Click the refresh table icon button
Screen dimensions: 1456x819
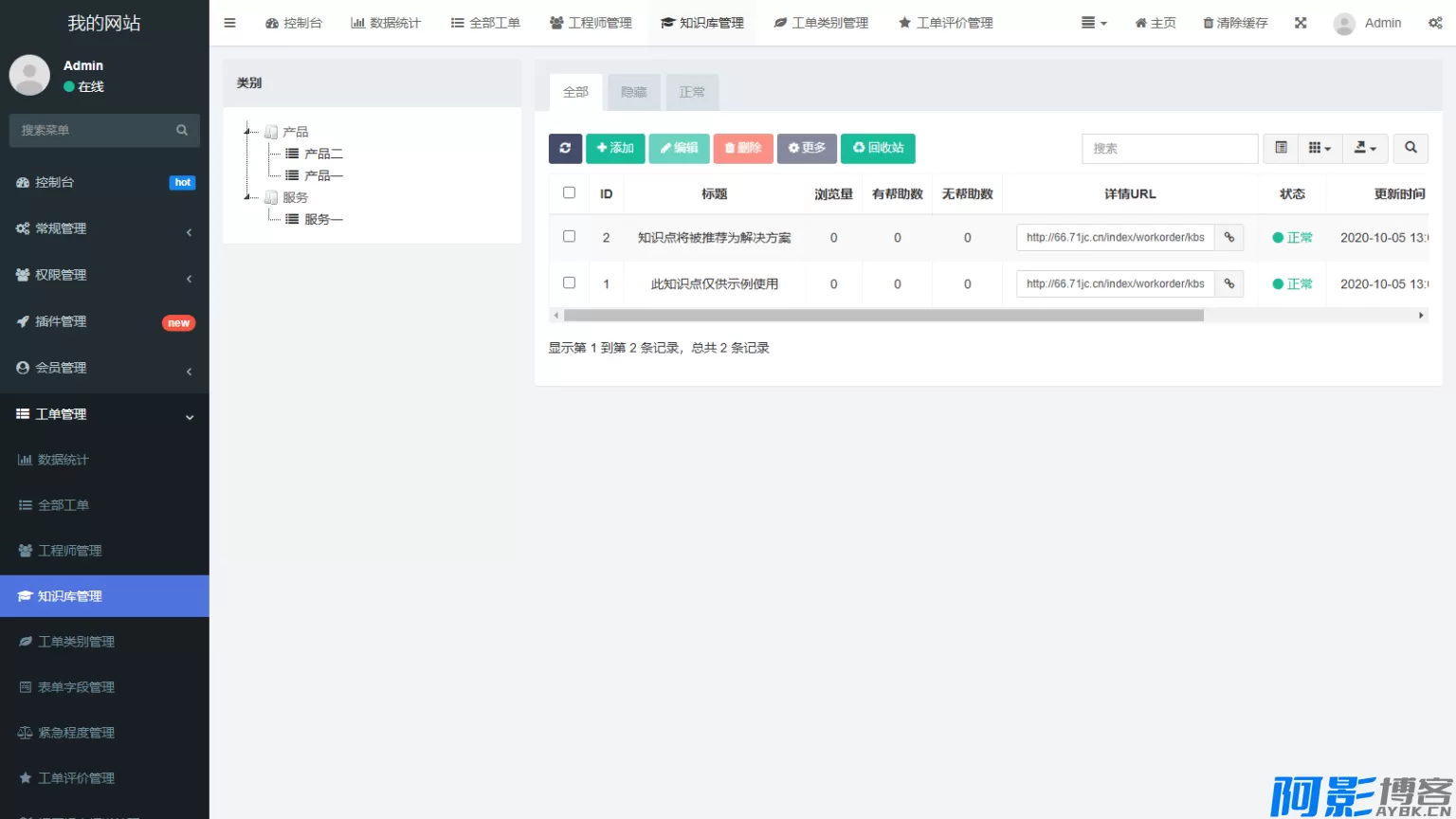point(565,148)
